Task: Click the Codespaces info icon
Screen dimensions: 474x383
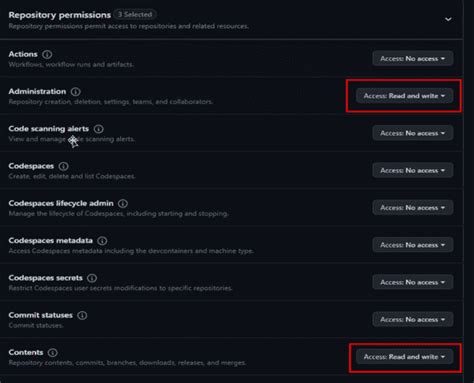Action: [x=63, y=166]
